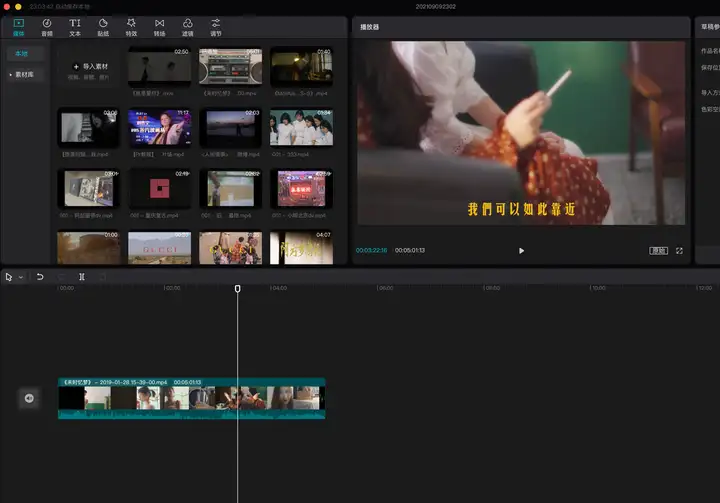Select the 03:01 album covers clip
720x503 pixels.
pyautogui.click(x=88, y=189)
